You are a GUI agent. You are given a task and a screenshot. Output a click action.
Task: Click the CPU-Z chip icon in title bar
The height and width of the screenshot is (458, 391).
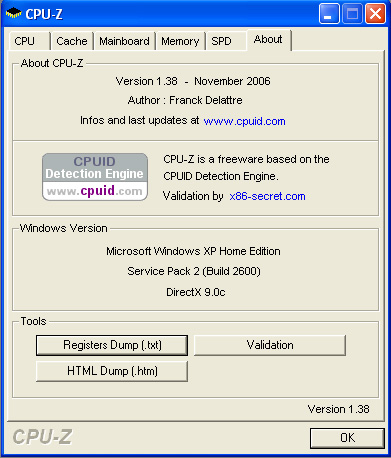click(x=14, y=14)
